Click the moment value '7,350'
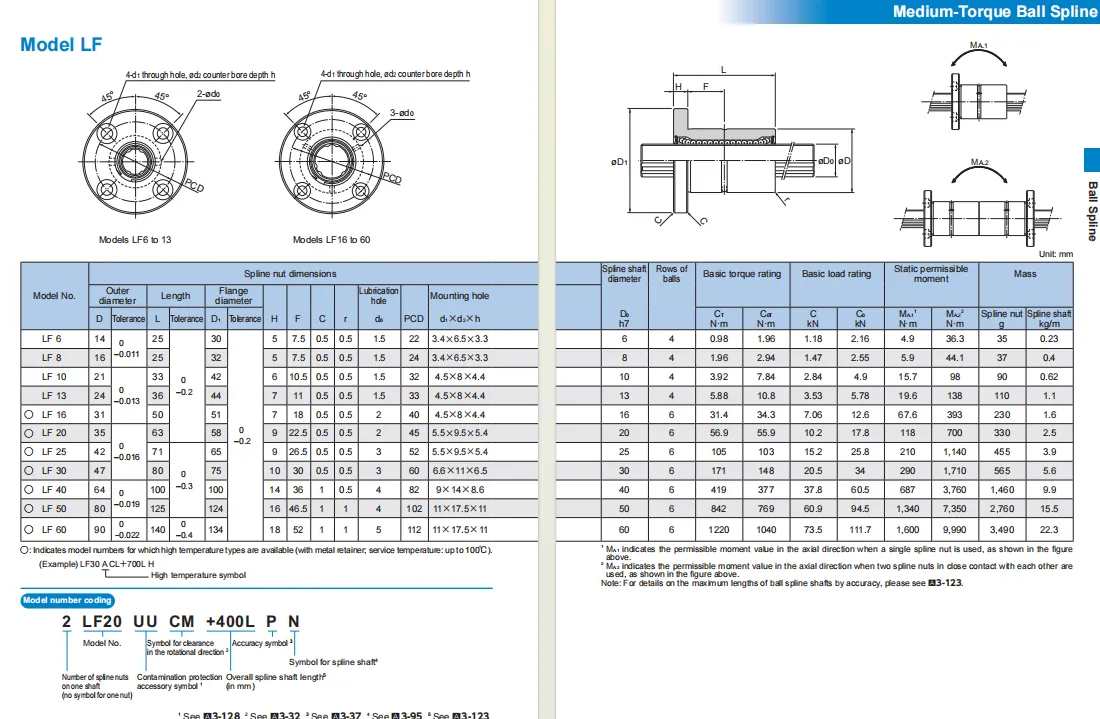This screenshot has width=1100, height=719. click(x=955, y=509)
